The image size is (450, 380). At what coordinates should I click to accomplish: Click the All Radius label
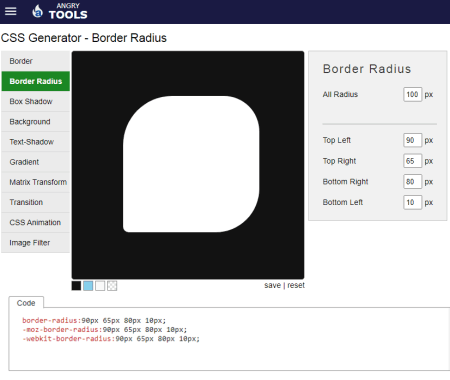340,94
